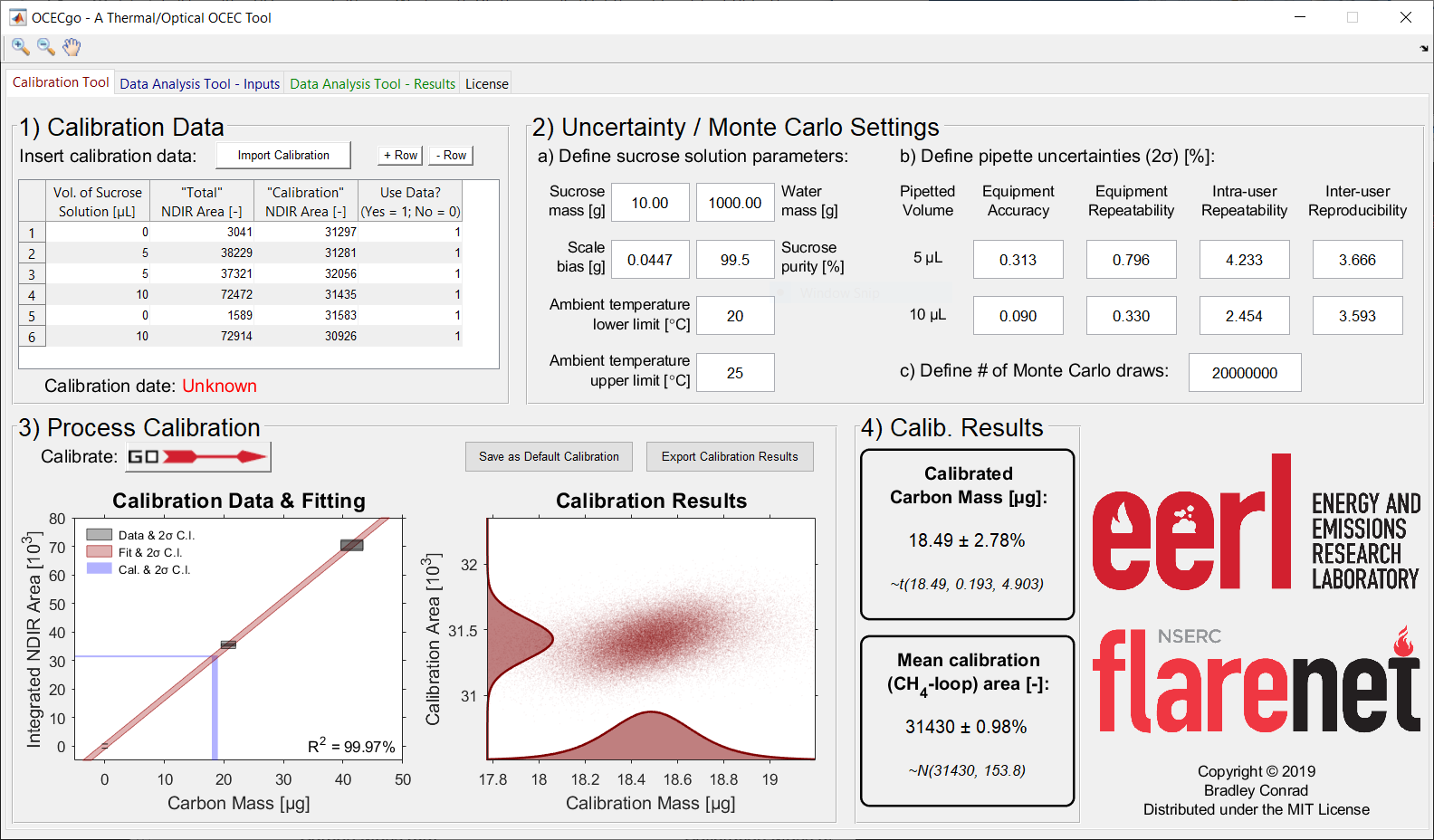Open the Calibration Tool tab
The image size is (1434, 840).
pyautogui.click(x=61, y=82)
